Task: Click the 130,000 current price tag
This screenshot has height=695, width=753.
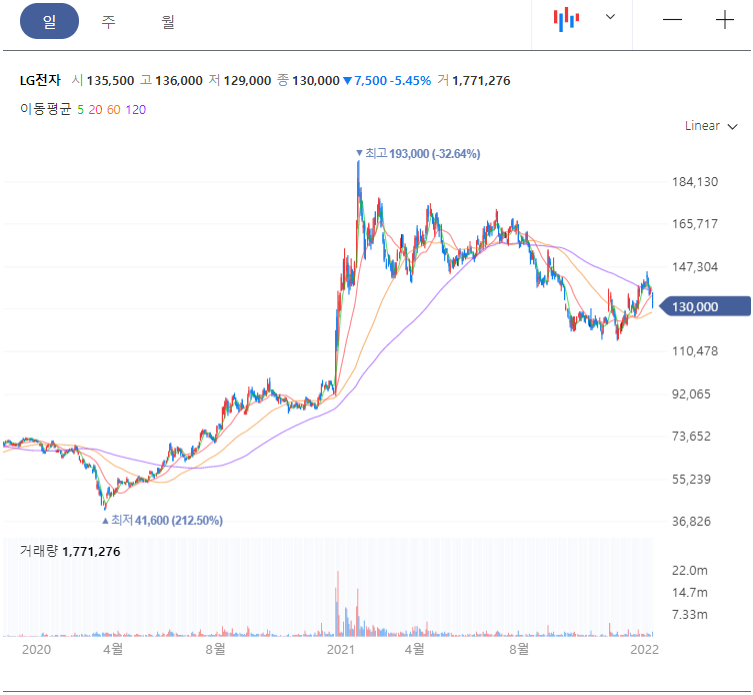Action: pyautogui.click(x=705, y=306)
